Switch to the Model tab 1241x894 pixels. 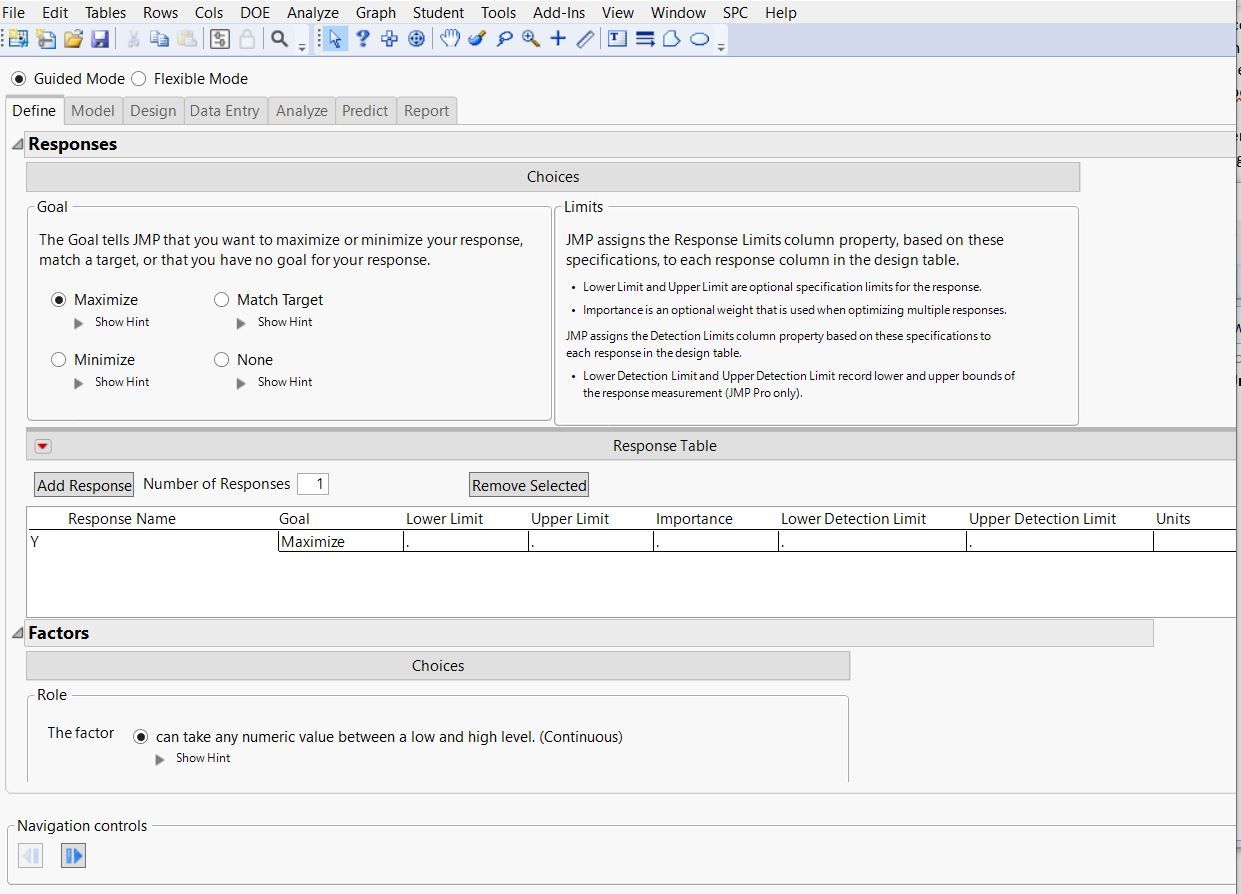point(93,111)
